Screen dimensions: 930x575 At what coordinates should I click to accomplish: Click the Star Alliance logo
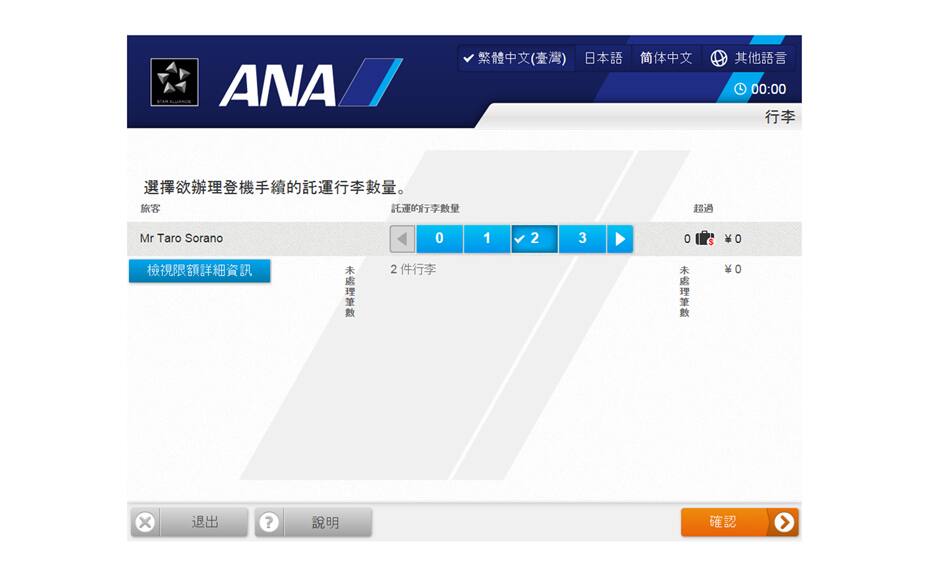174,82
